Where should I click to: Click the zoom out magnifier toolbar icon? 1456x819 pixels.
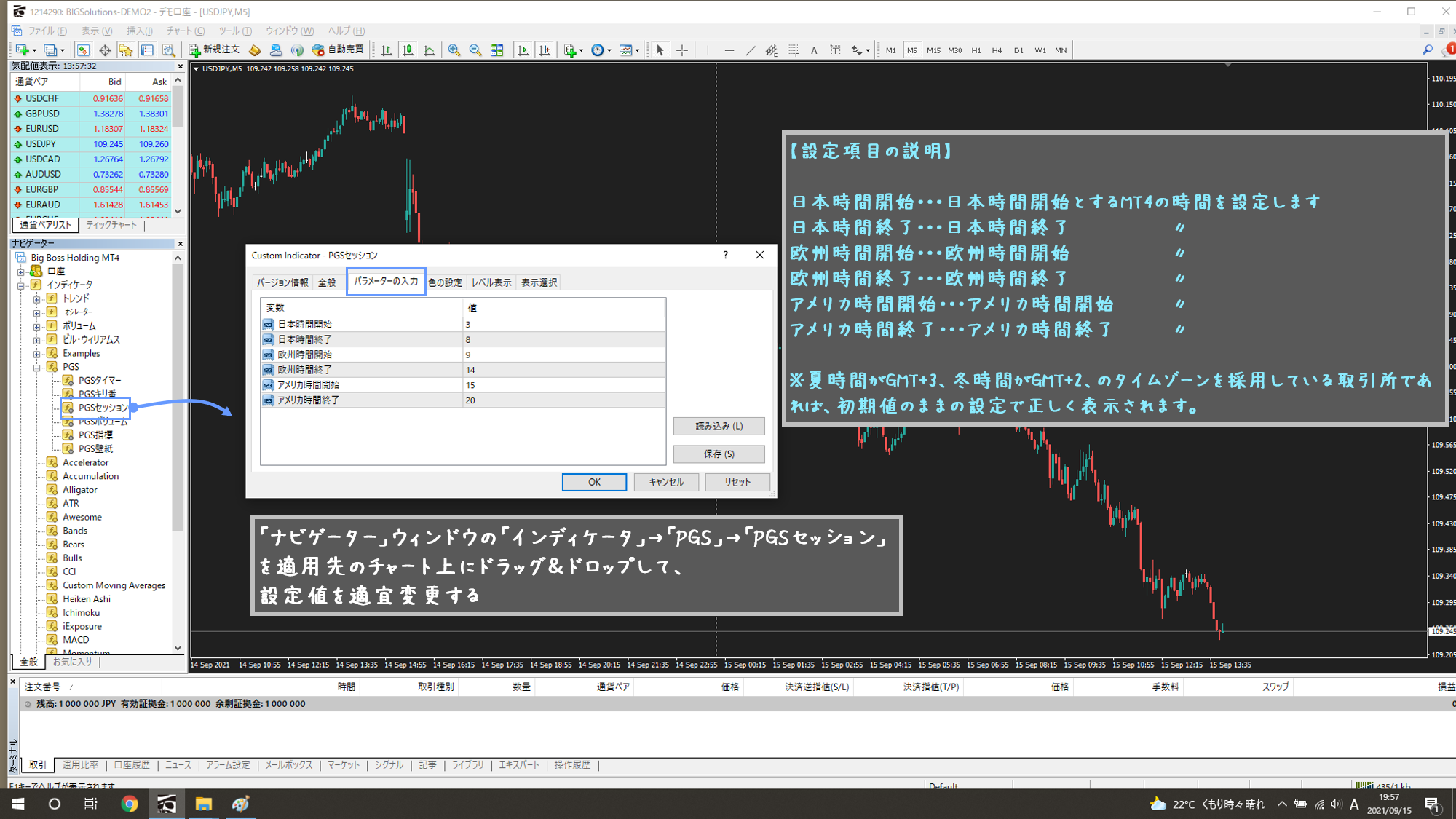tap(475, 50)
